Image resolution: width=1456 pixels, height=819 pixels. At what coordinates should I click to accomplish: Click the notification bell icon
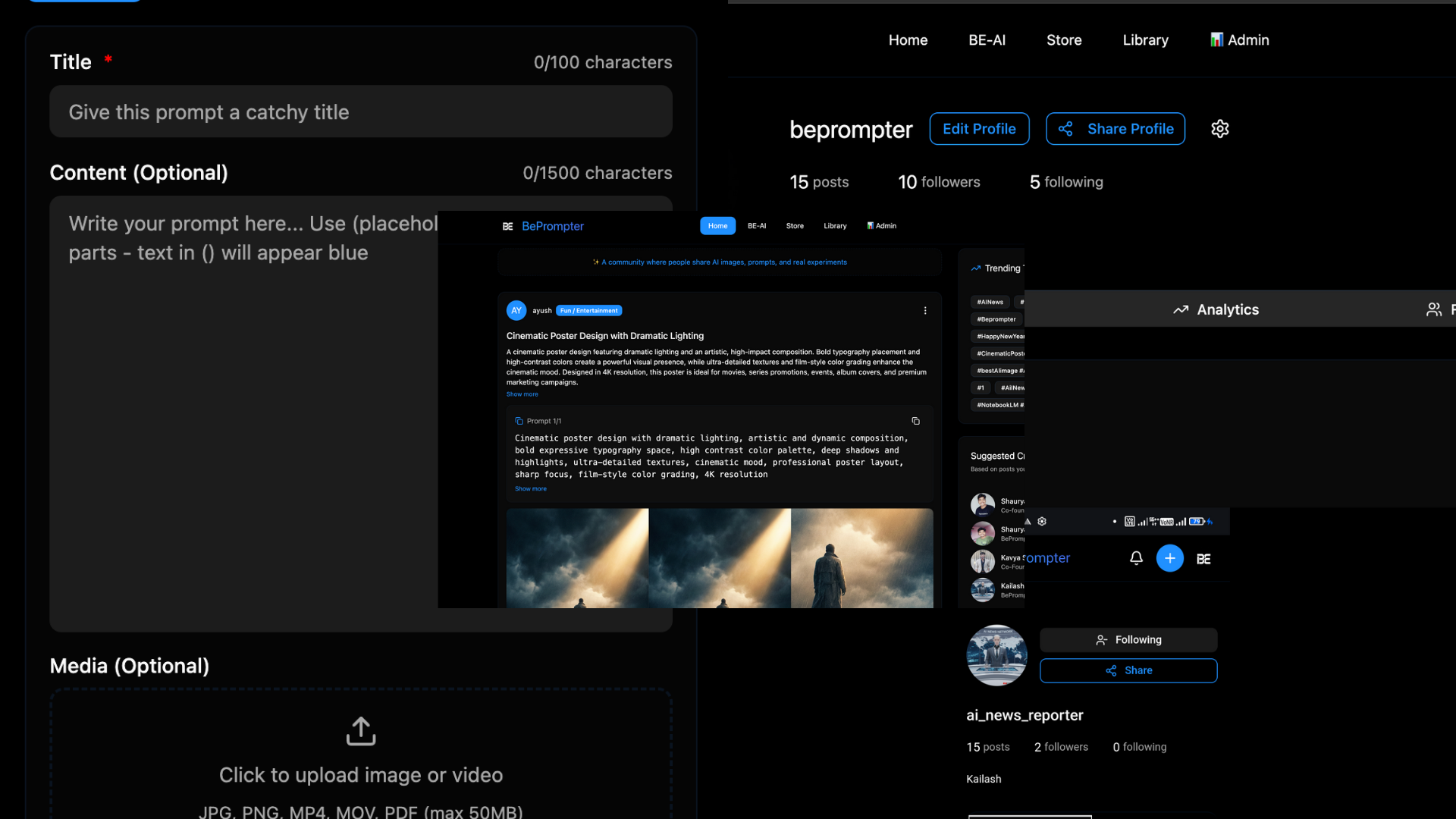1136,558
